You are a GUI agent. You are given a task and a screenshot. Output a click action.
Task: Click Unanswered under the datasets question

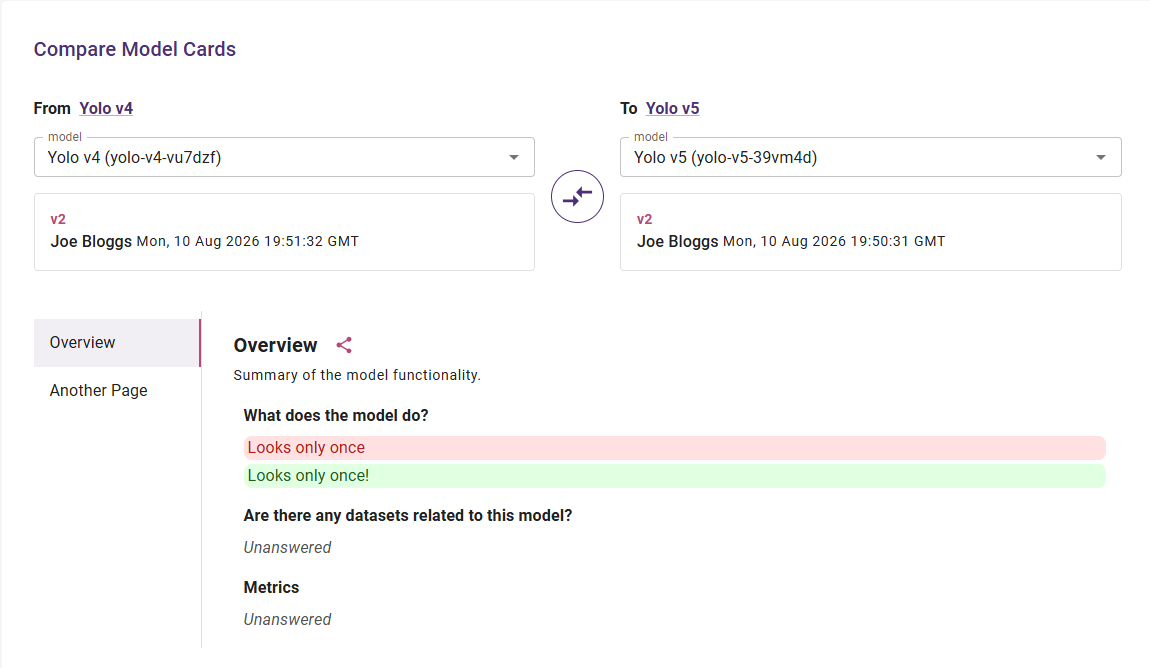pyautogui.click(x=288, y=548)
